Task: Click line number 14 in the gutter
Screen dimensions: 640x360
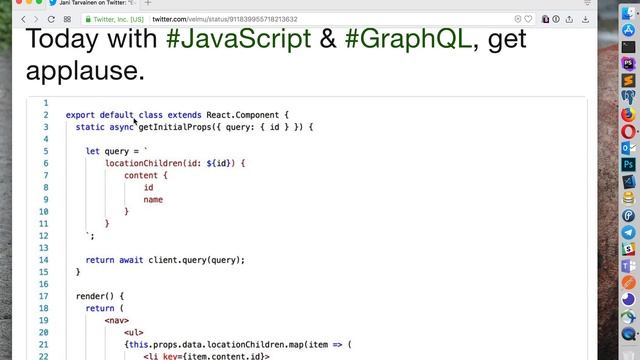Action: click(44, 260)
